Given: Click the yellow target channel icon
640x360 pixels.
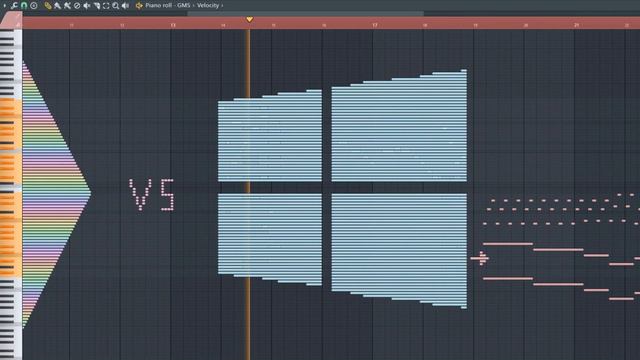Looking at the screenshot, I should [x=139, y=5].
